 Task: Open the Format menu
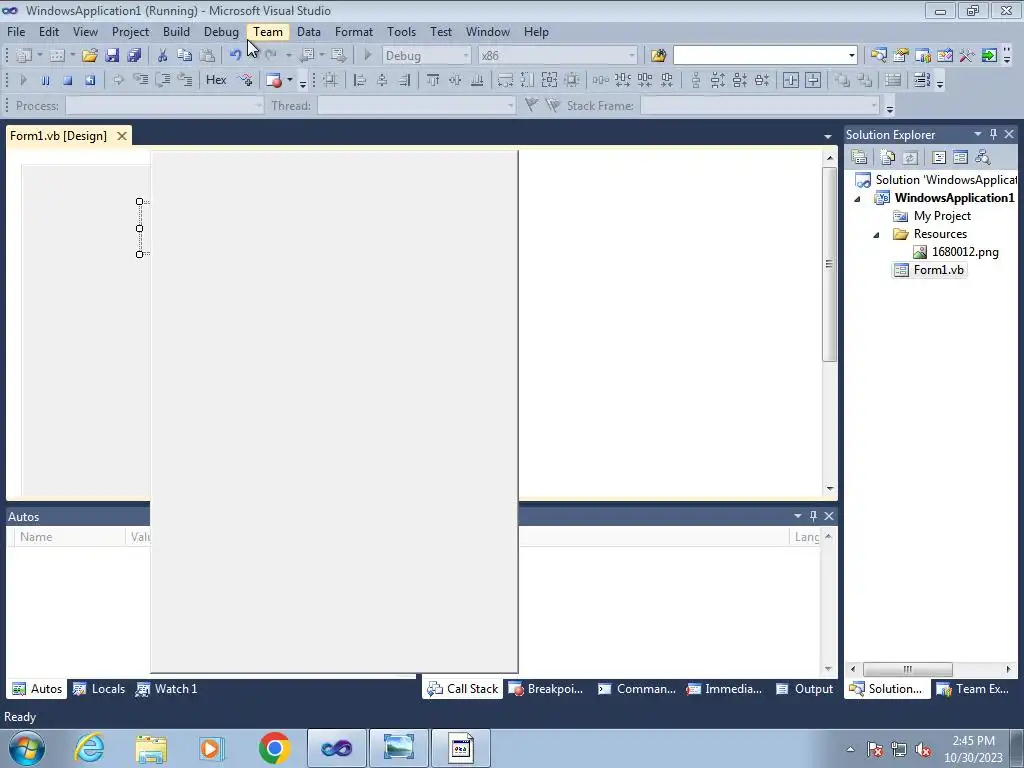(x=354, y=31)
